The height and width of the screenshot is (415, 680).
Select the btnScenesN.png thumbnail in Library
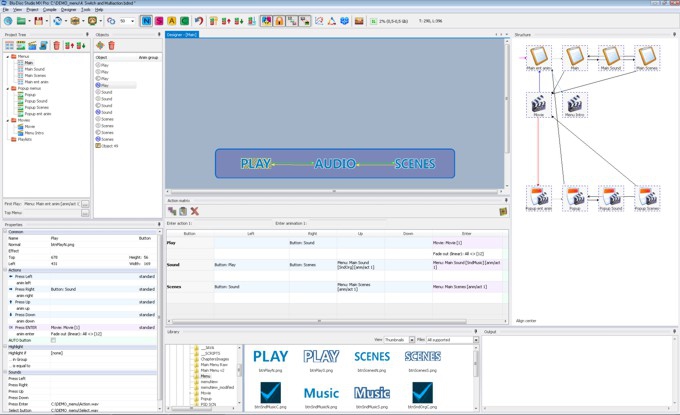click(372, 359)
